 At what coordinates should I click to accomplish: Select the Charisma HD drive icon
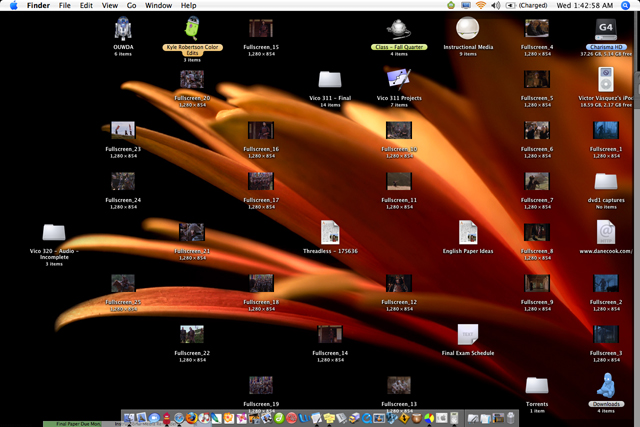click(x=605, y=28)
